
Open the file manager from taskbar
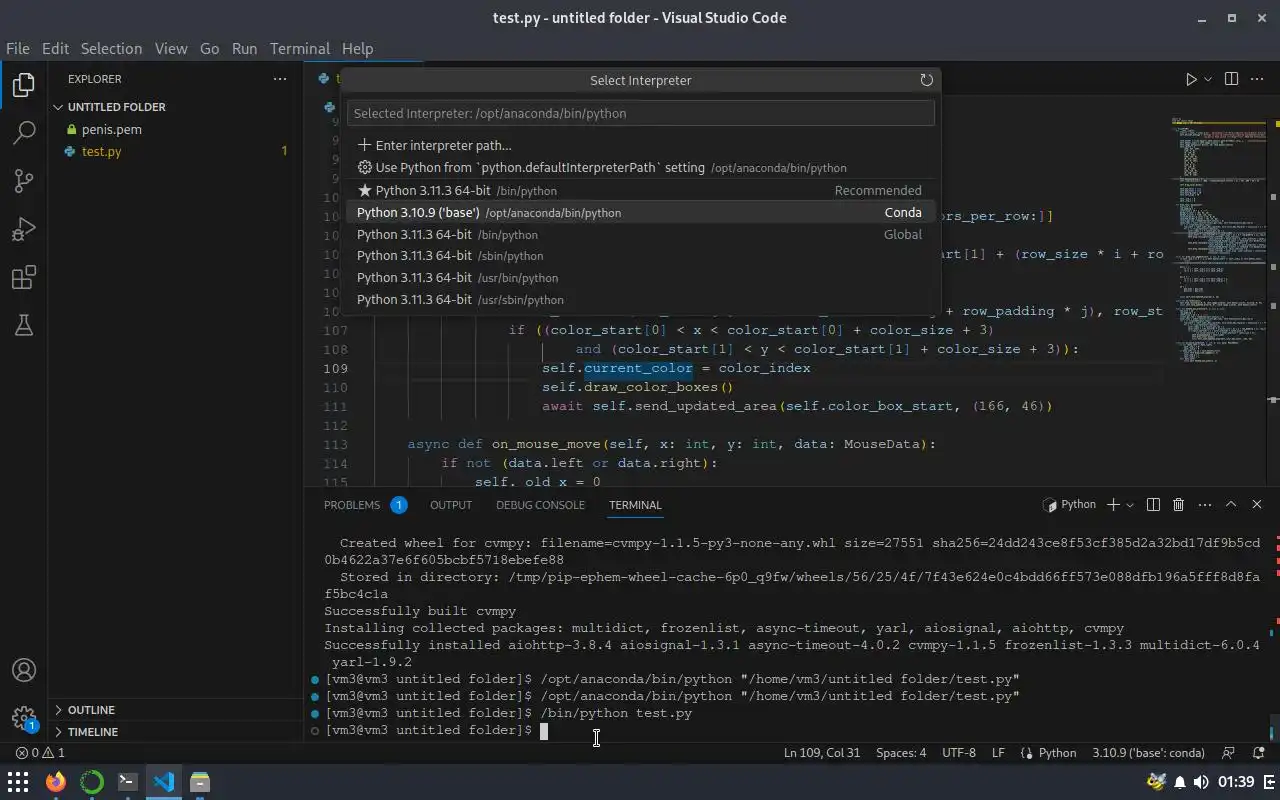pos(200,782)
